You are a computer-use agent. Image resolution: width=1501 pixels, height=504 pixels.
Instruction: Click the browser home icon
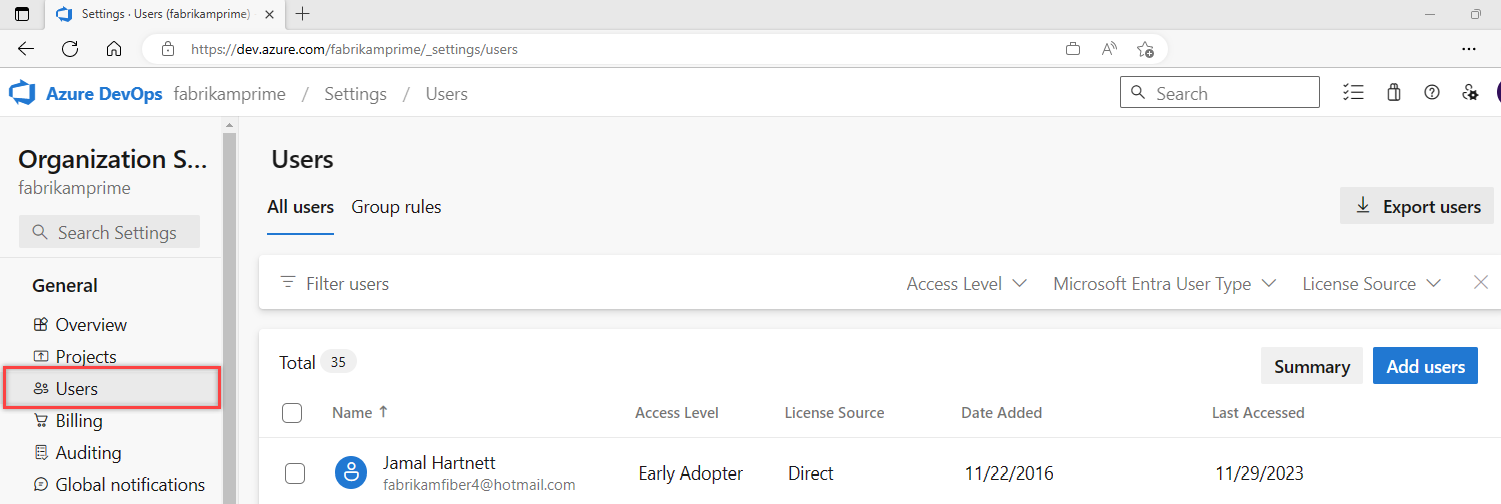click(x=114, y=48)
